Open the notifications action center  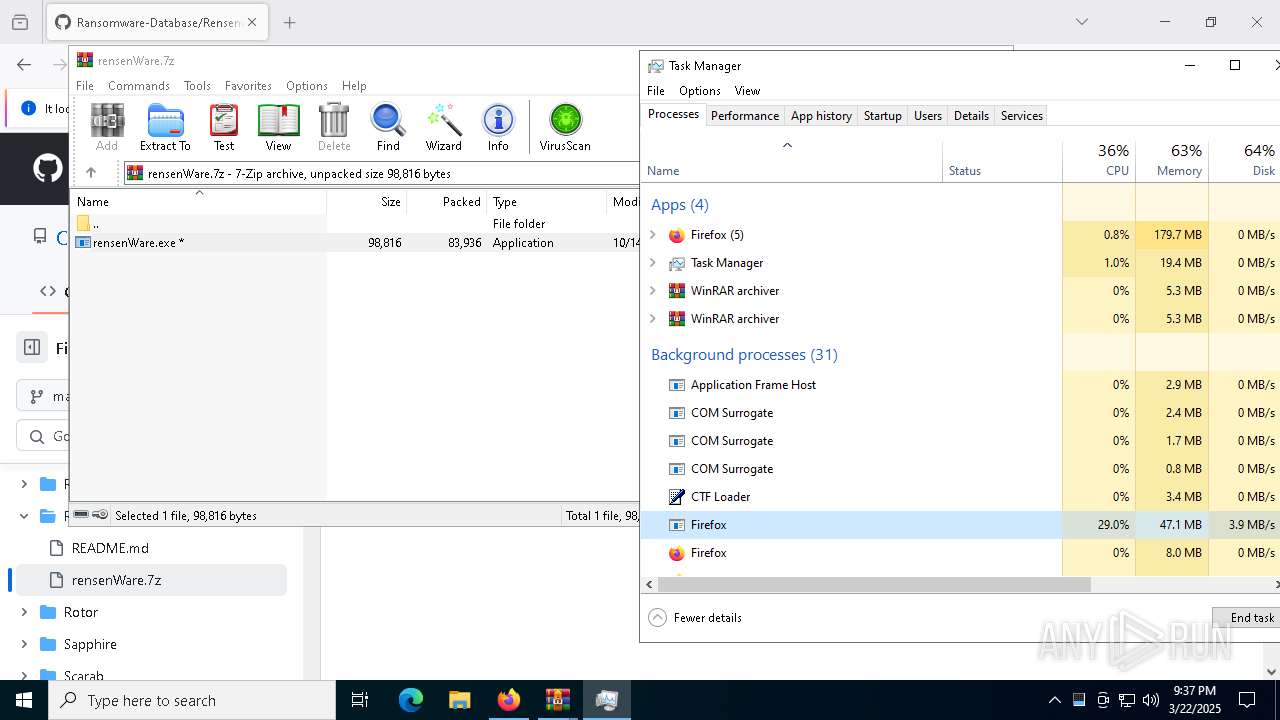pyautogui.click(x=1247, y=700)
